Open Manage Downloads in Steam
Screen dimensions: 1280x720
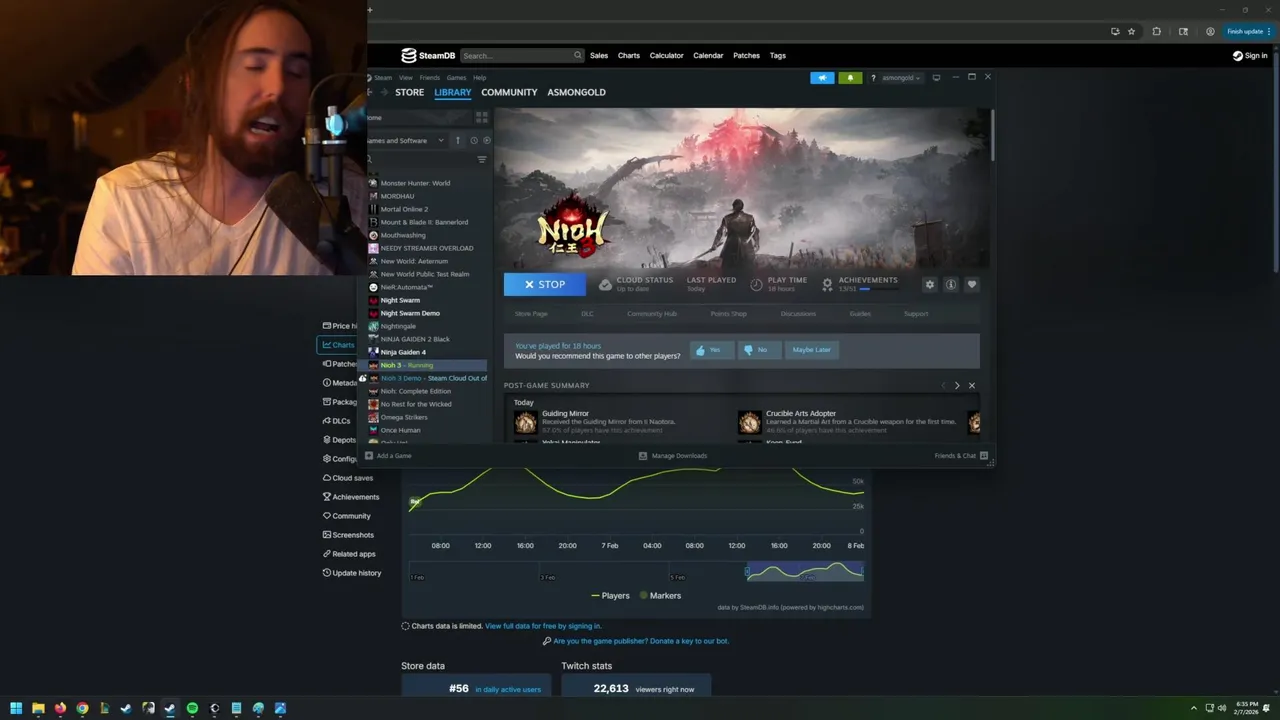click(x=673, y=456)
